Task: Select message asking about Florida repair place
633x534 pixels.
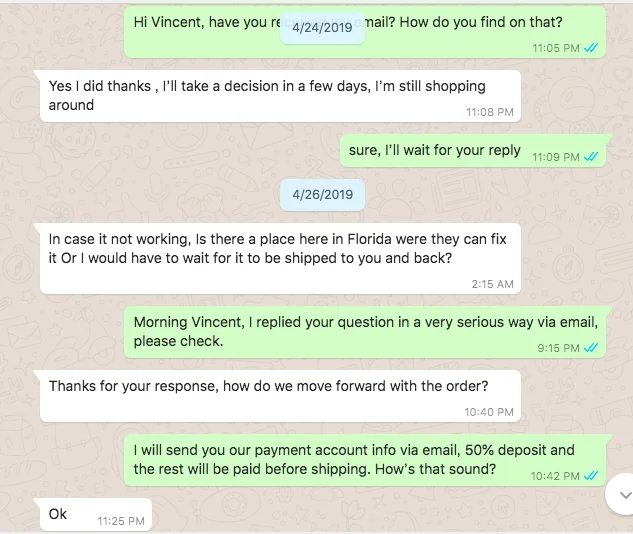Action: click(280, 259)
